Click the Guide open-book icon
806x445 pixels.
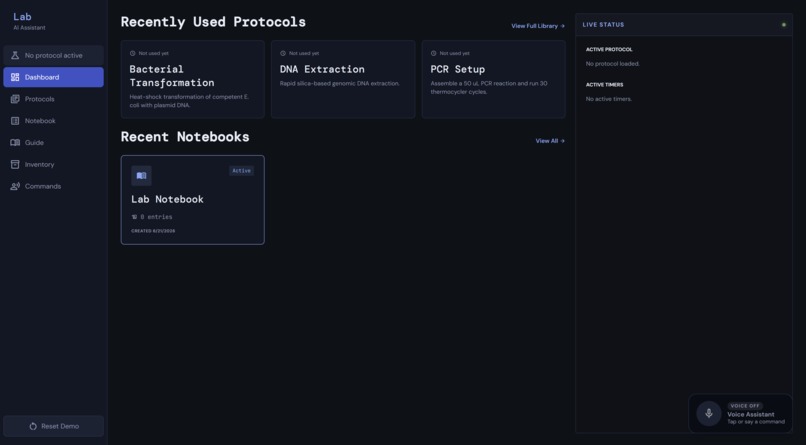click(15, 142)
